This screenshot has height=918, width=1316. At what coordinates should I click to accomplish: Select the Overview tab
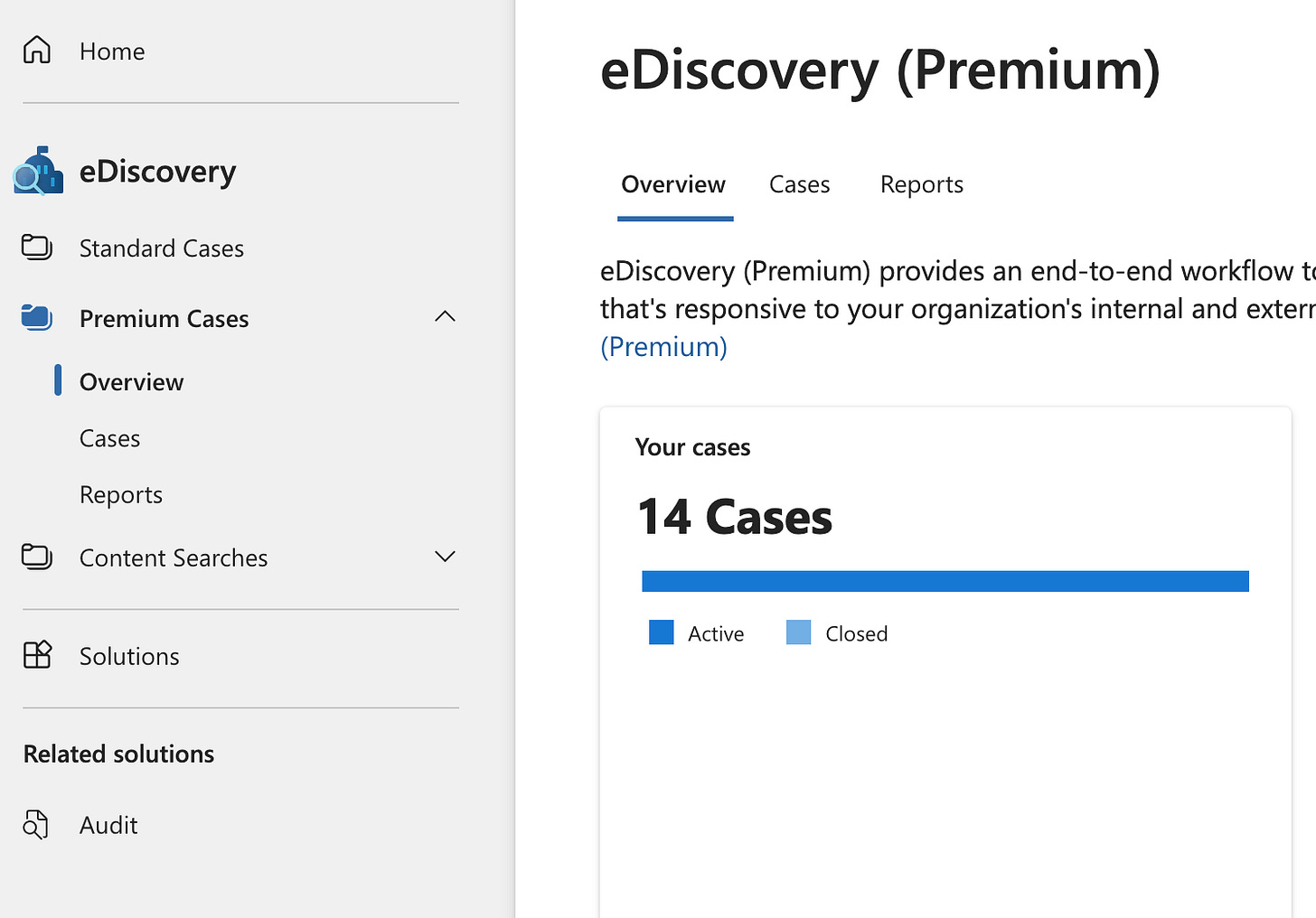click(x=673, y=184)
